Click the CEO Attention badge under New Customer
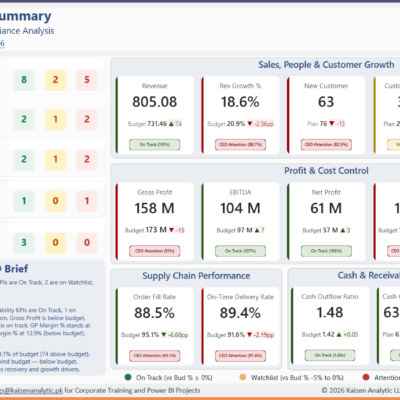400x400 pixels. (326, 145)
